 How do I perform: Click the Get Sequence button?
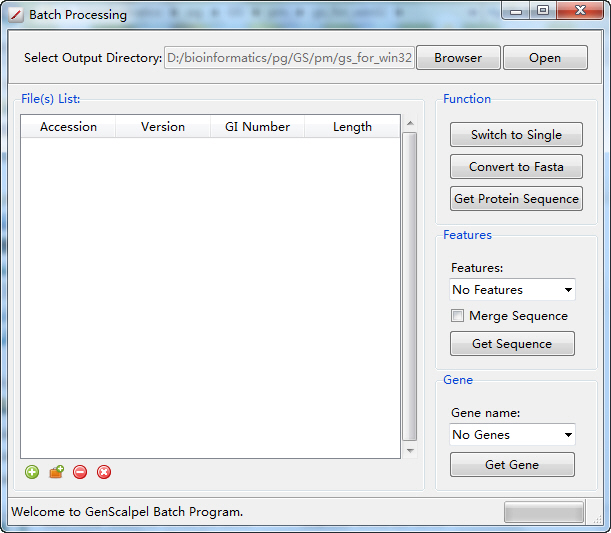click(512, 344)
